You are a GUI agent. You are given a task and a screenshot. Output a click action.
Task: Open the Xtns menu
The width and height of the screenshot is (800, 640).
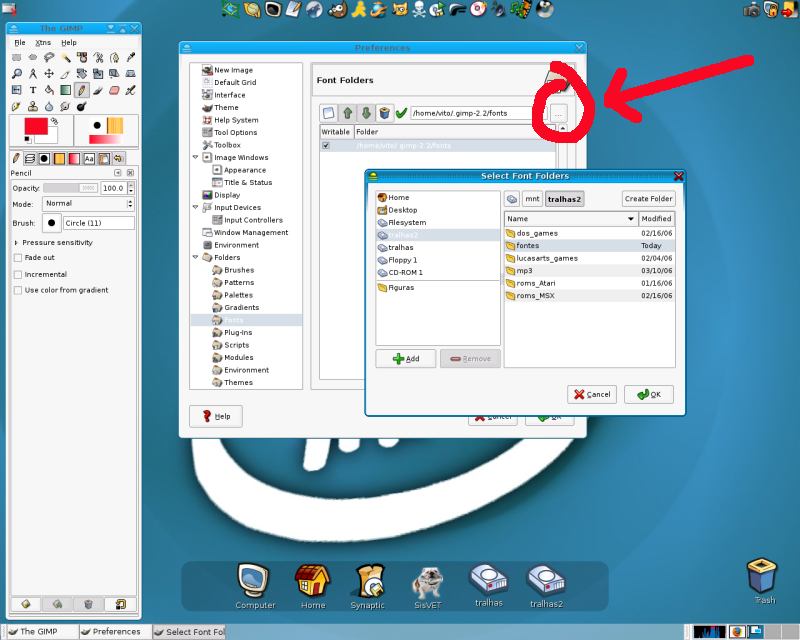[x=43, y=43]
